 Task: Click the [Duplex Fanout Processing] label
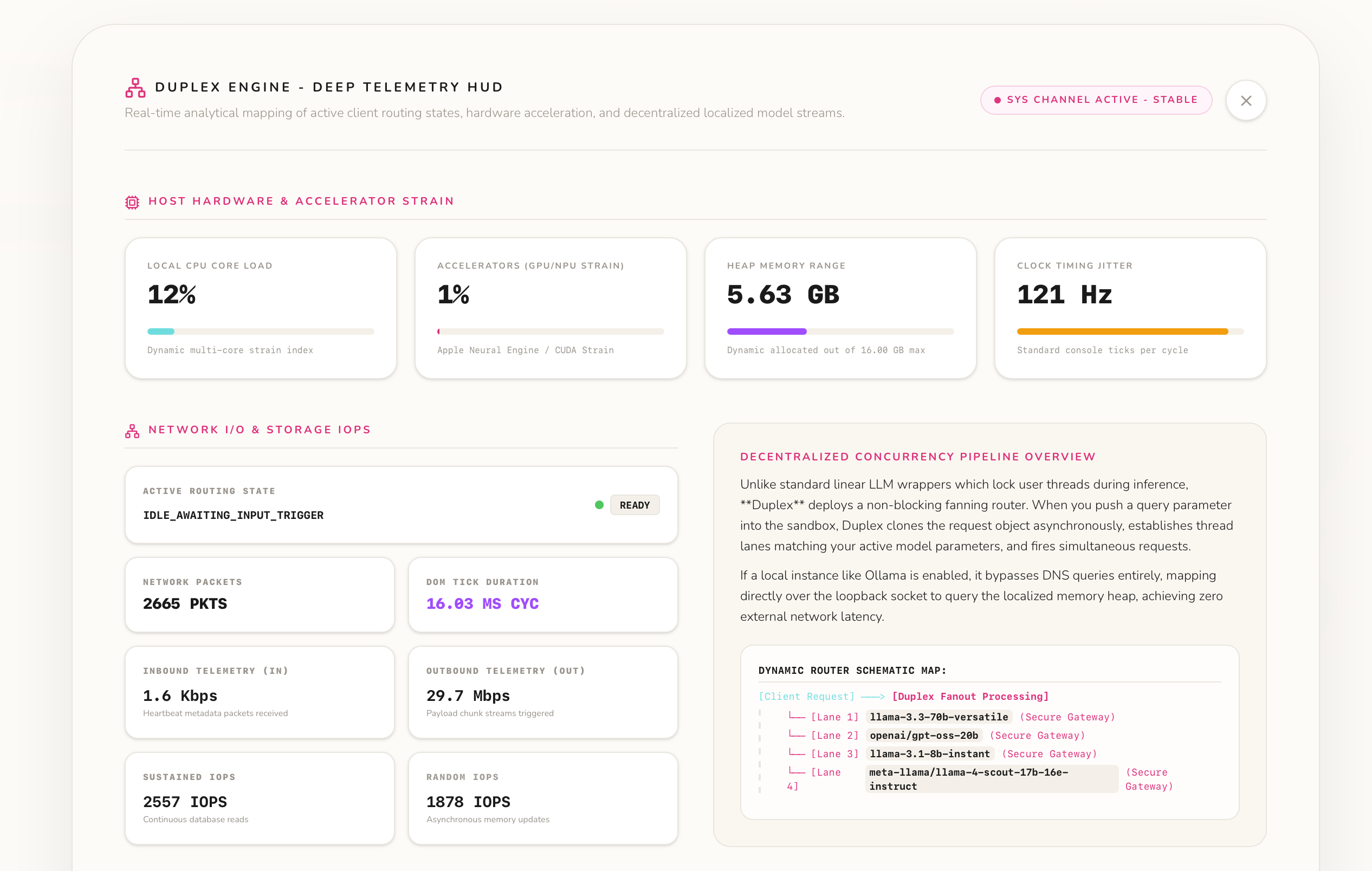pyautogui.click(x=970, y=697)
